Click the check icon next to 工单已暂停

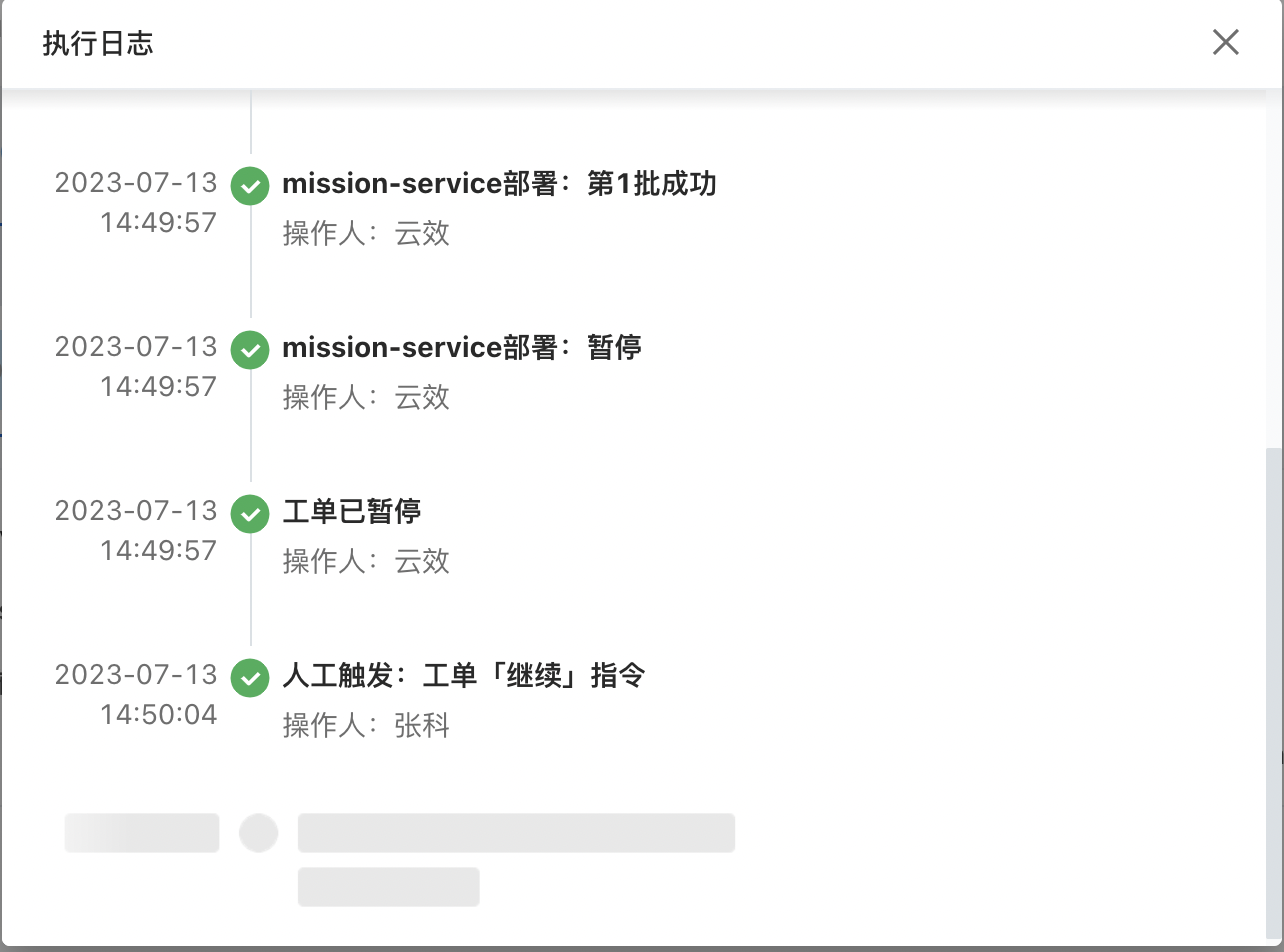point(249,513)
